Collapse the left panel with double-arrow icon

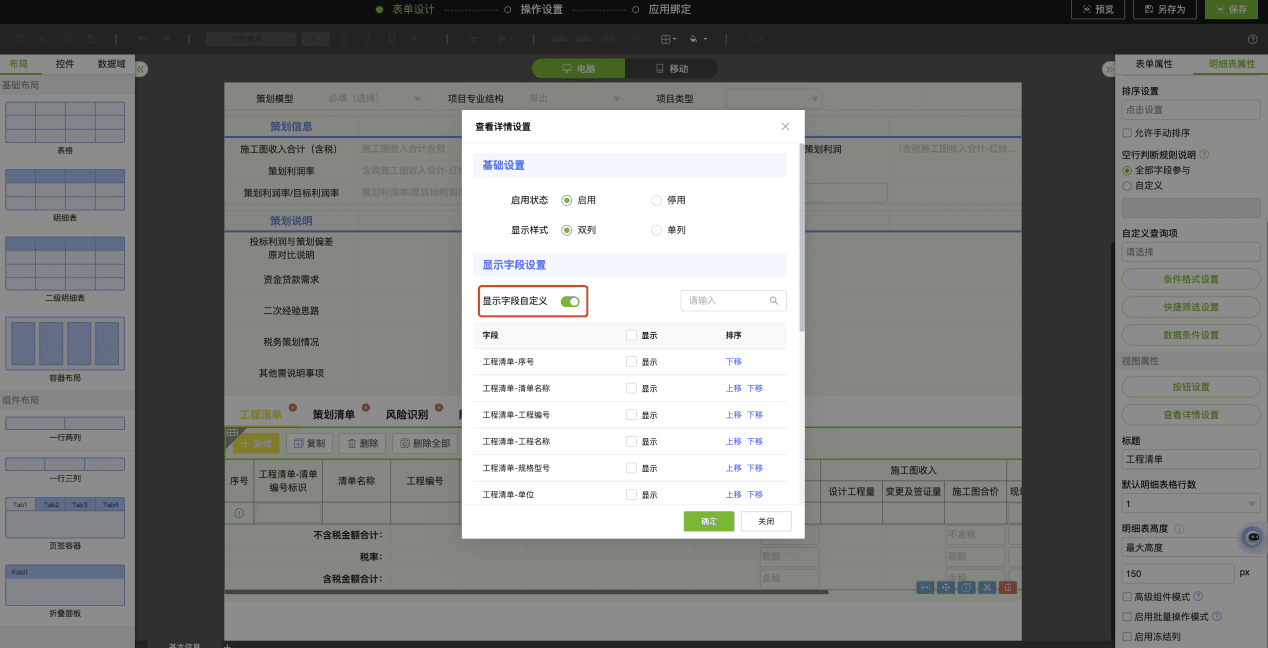pos(141,69)
